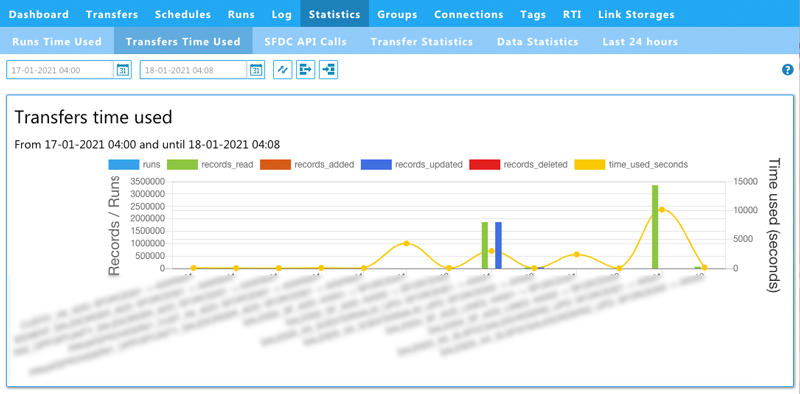800x394 pixels.
Task: Click the toolbar icon with right-pointing arrow after bars
Action: pos(306,70)
